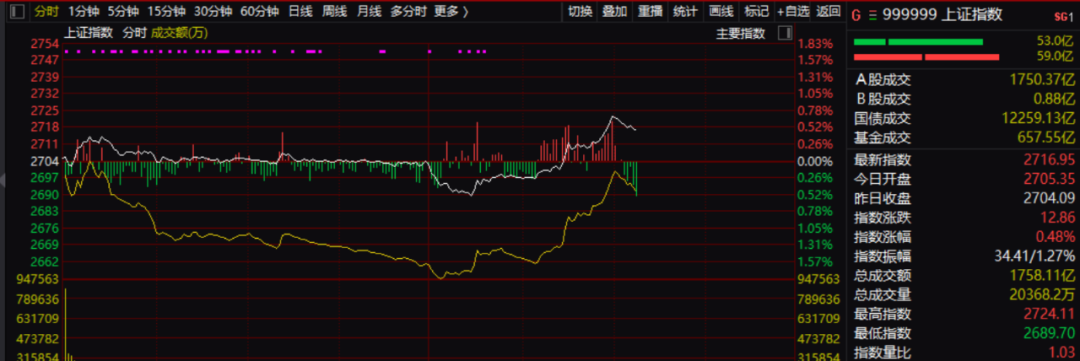Expand the 更多 more periods menu
Image resolution: width=1080 pixels, height=361 pixels.
451,11
